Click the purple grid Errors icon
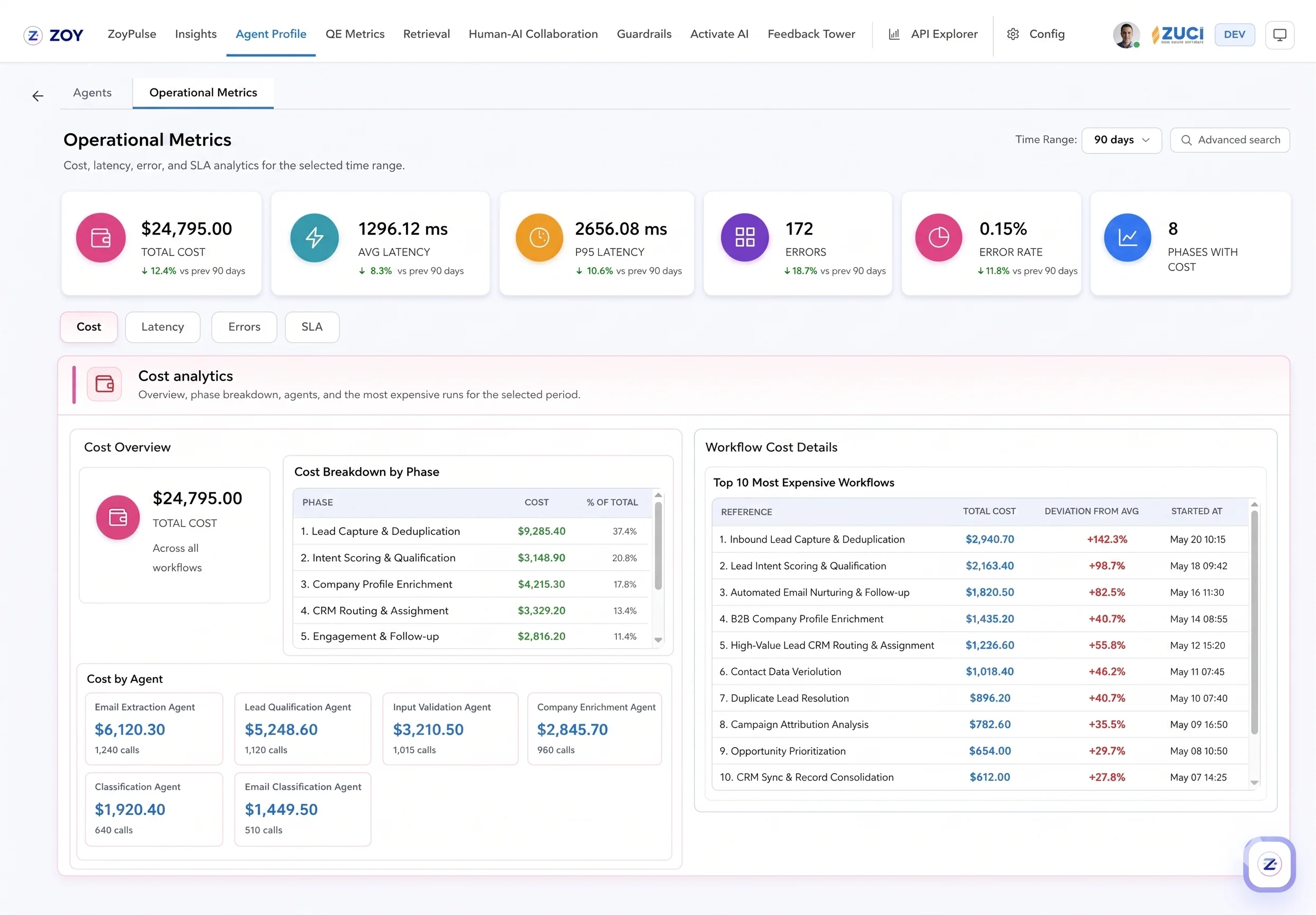Image resolution: width=1316 pixels, height=915 pixels. coord(744,237)
